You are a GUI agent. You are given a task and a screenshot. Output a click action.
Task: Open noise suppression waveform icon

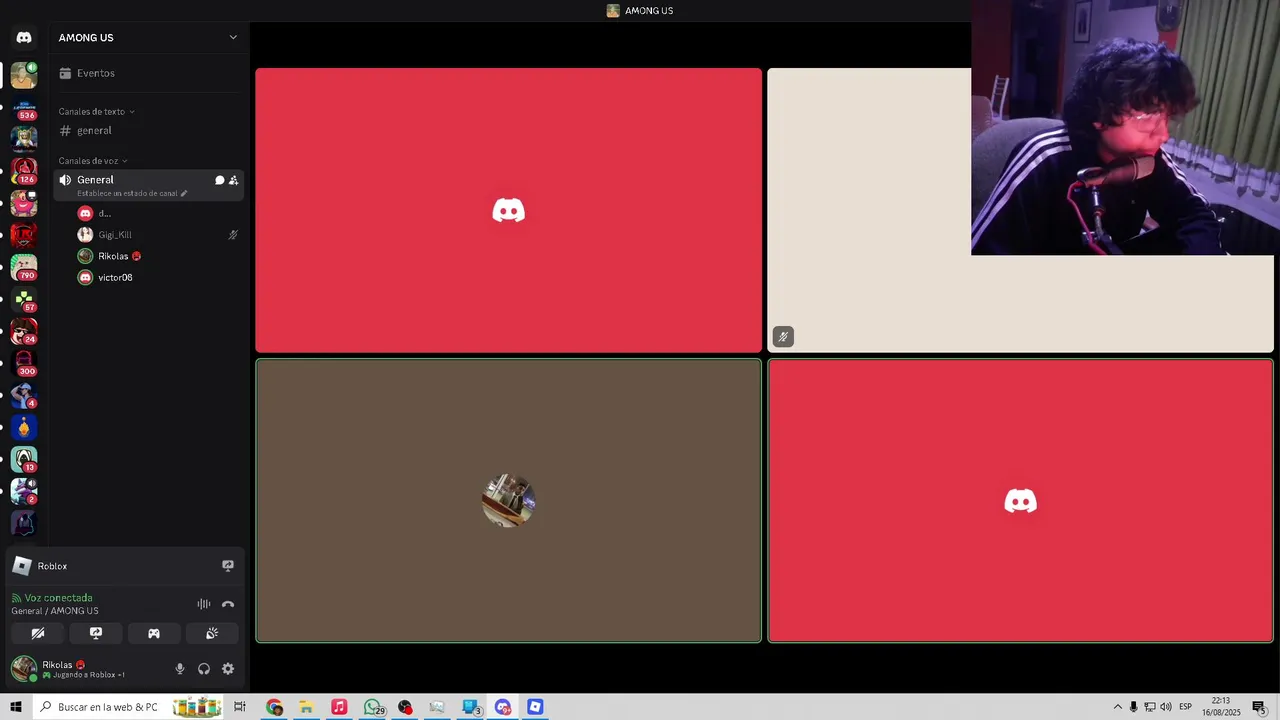204,604
